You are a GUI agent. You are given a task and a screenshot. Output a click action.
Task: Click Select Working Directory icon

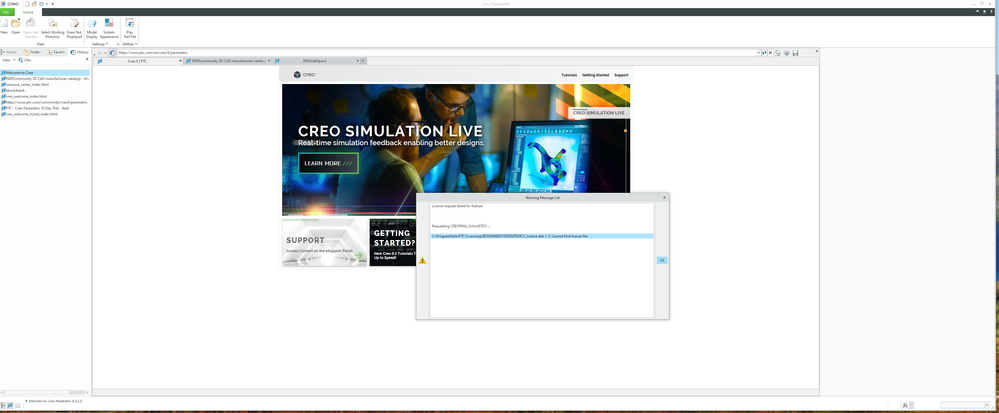(x=53, y=23)
